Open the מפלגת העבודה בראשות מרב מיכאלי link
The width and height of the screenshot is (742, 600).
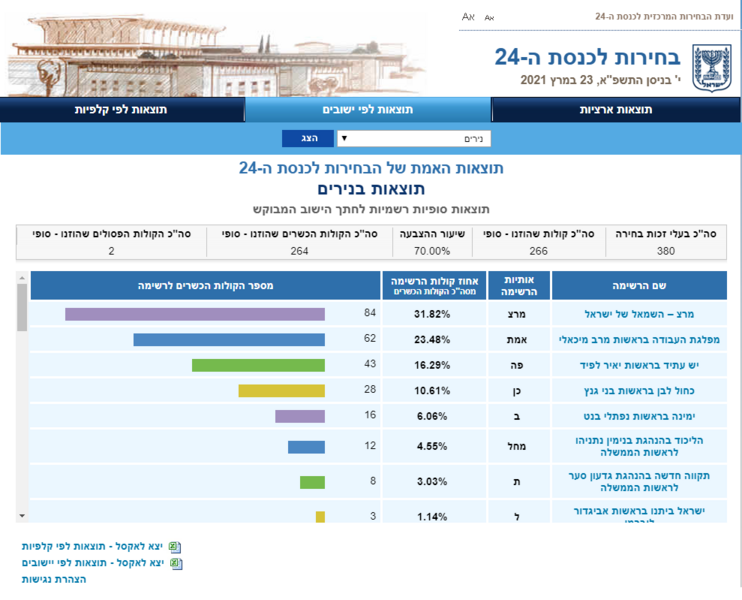(x=639, y=340)
